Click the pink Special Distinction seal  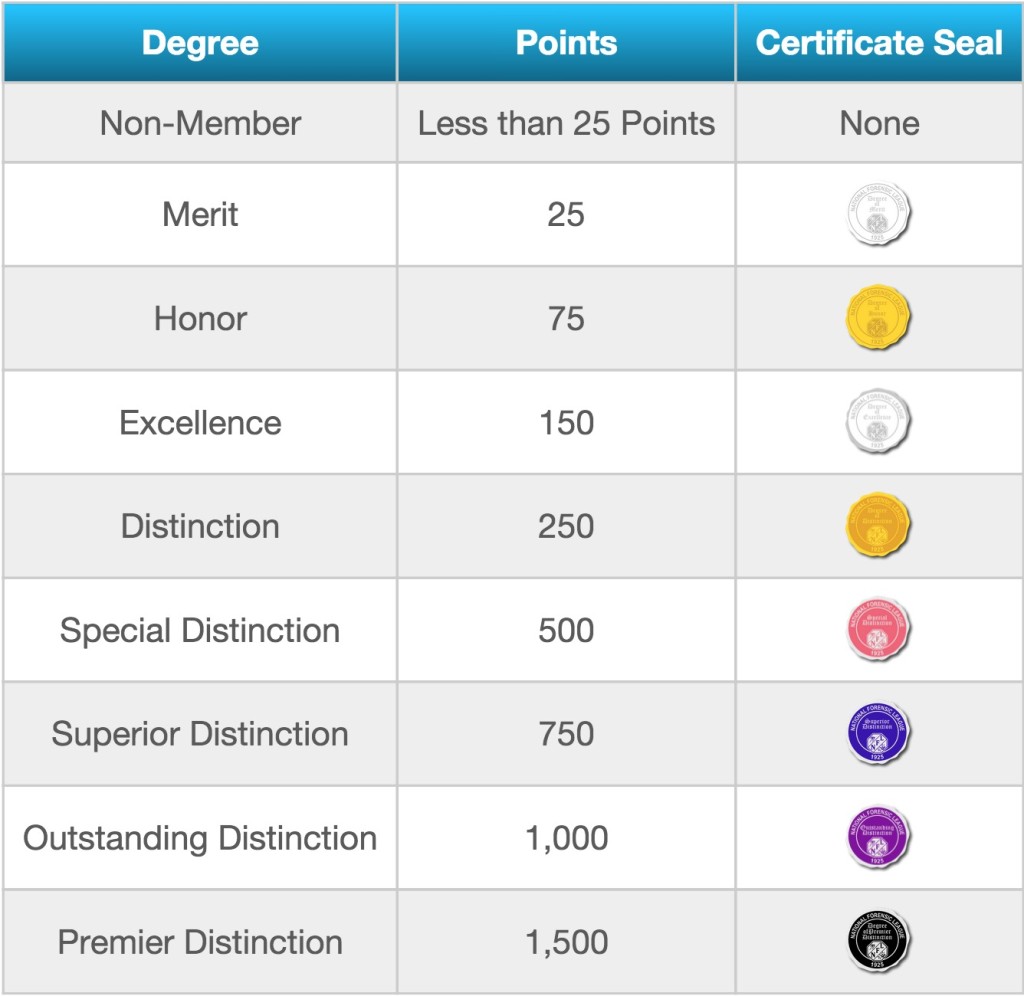878,630
